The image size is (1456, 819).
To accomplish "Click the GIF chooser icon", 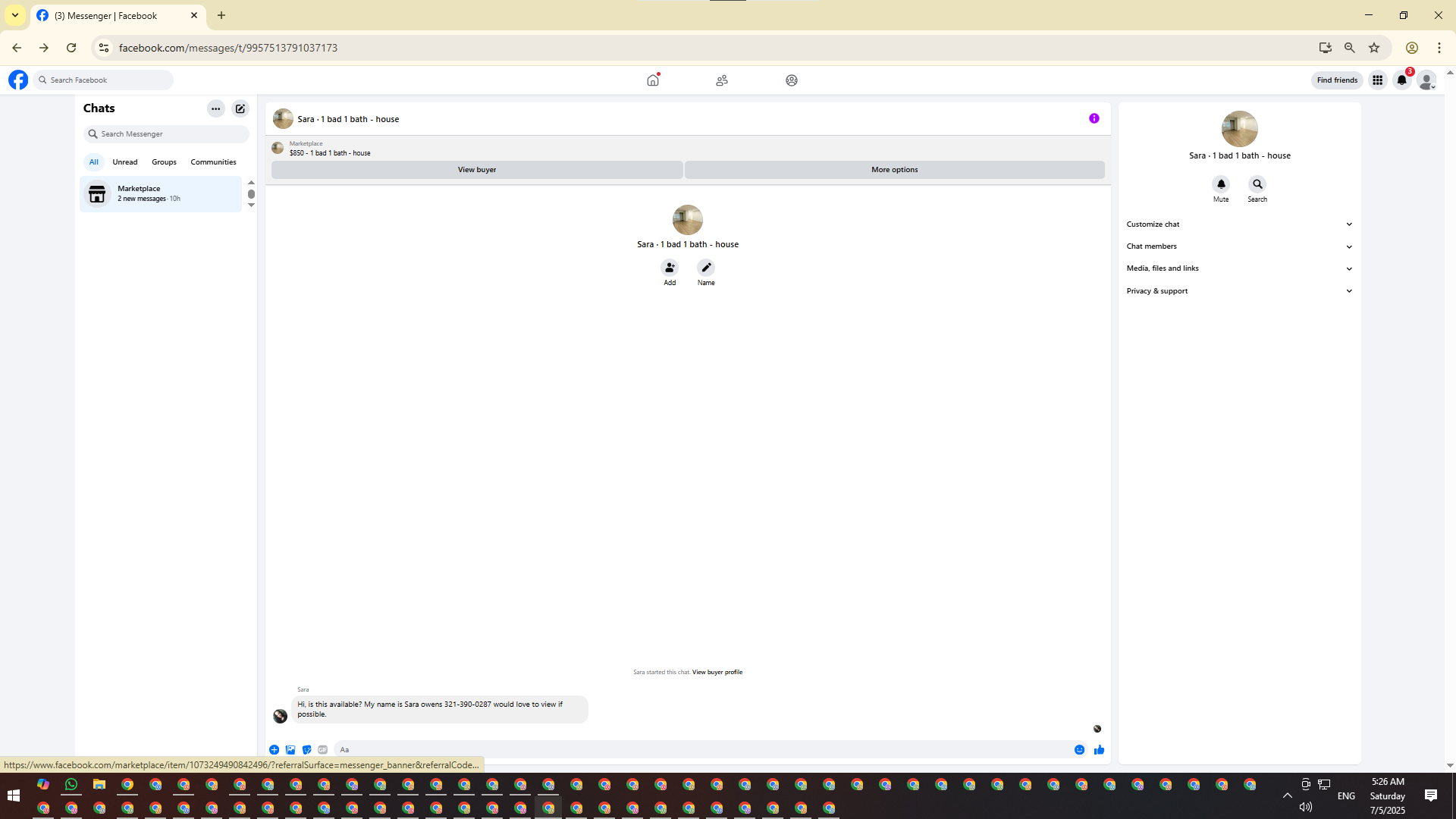I will click(323, 749).
